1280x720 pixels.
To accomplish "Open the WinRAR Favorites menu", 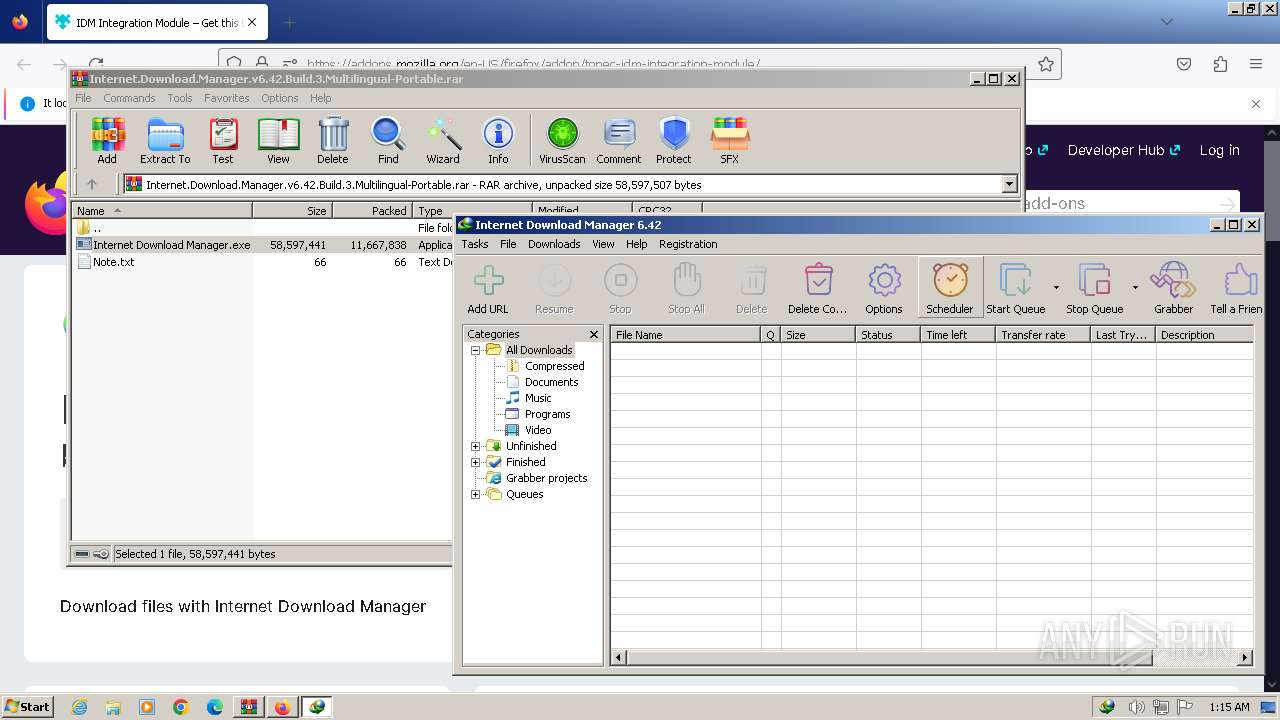I will 227,98.
